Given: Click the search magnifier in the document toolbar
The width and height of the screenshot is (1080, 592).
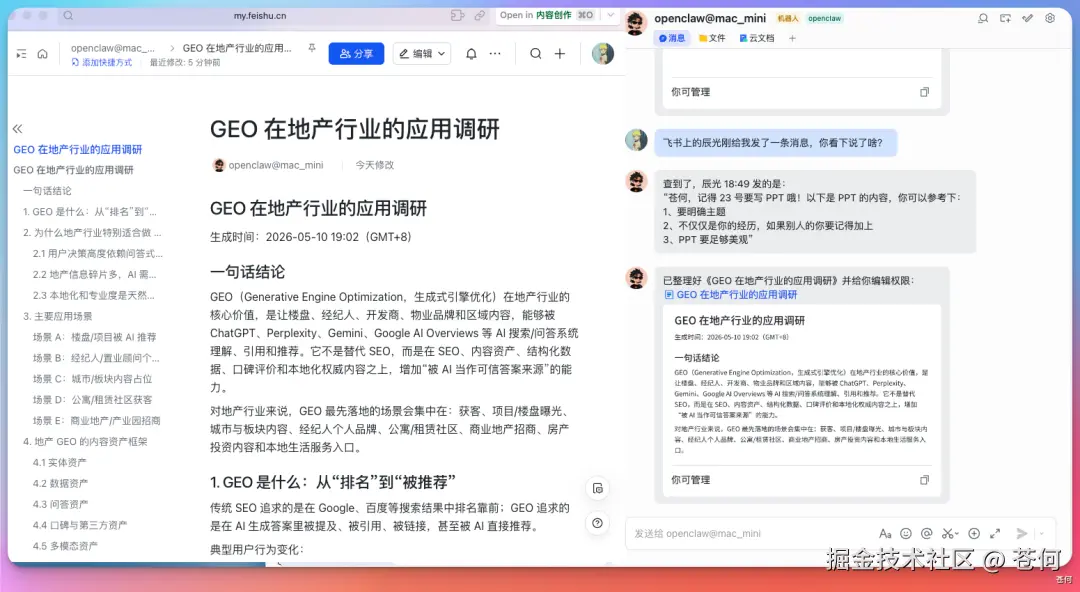Looking at the screenshot, I should 535,54.
